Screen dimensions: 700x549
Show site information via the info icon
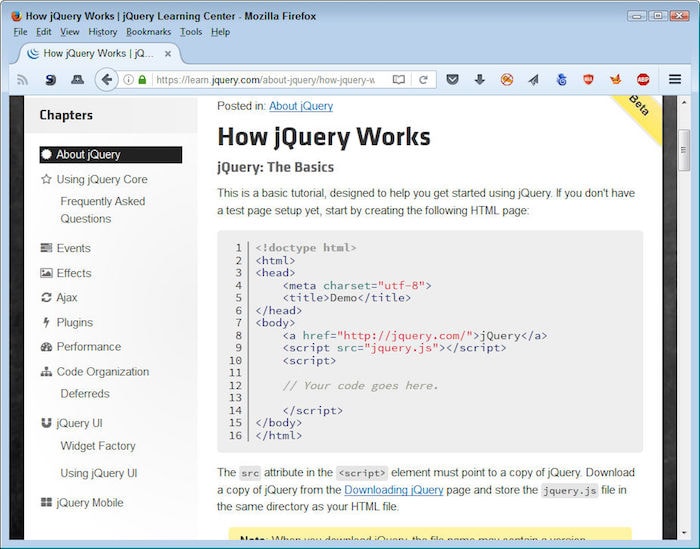[x=128, y=80]
